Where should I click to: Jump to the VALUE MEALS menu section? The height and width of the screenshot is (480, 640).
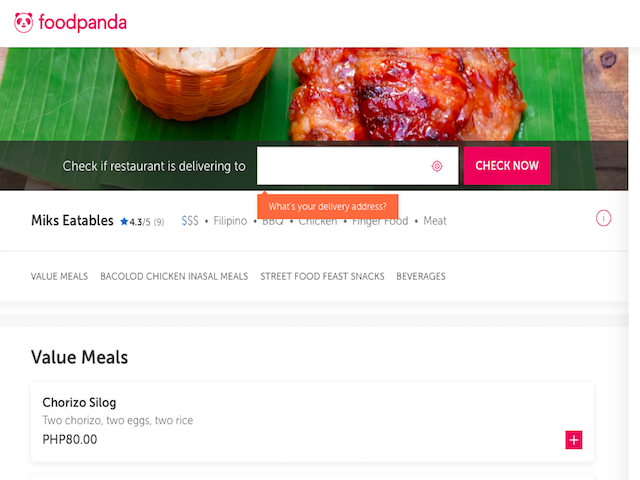point(59,276)
